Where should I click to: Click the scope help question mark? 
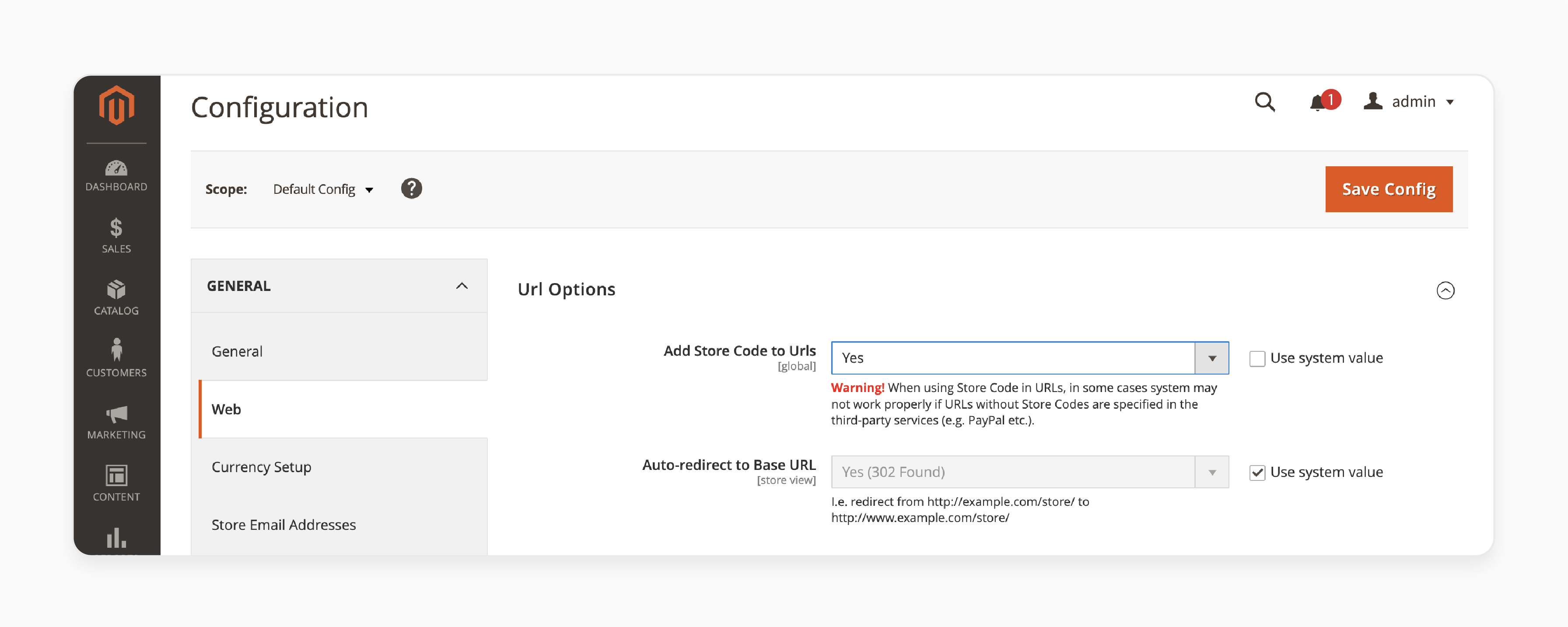click(x=412, y=189)
